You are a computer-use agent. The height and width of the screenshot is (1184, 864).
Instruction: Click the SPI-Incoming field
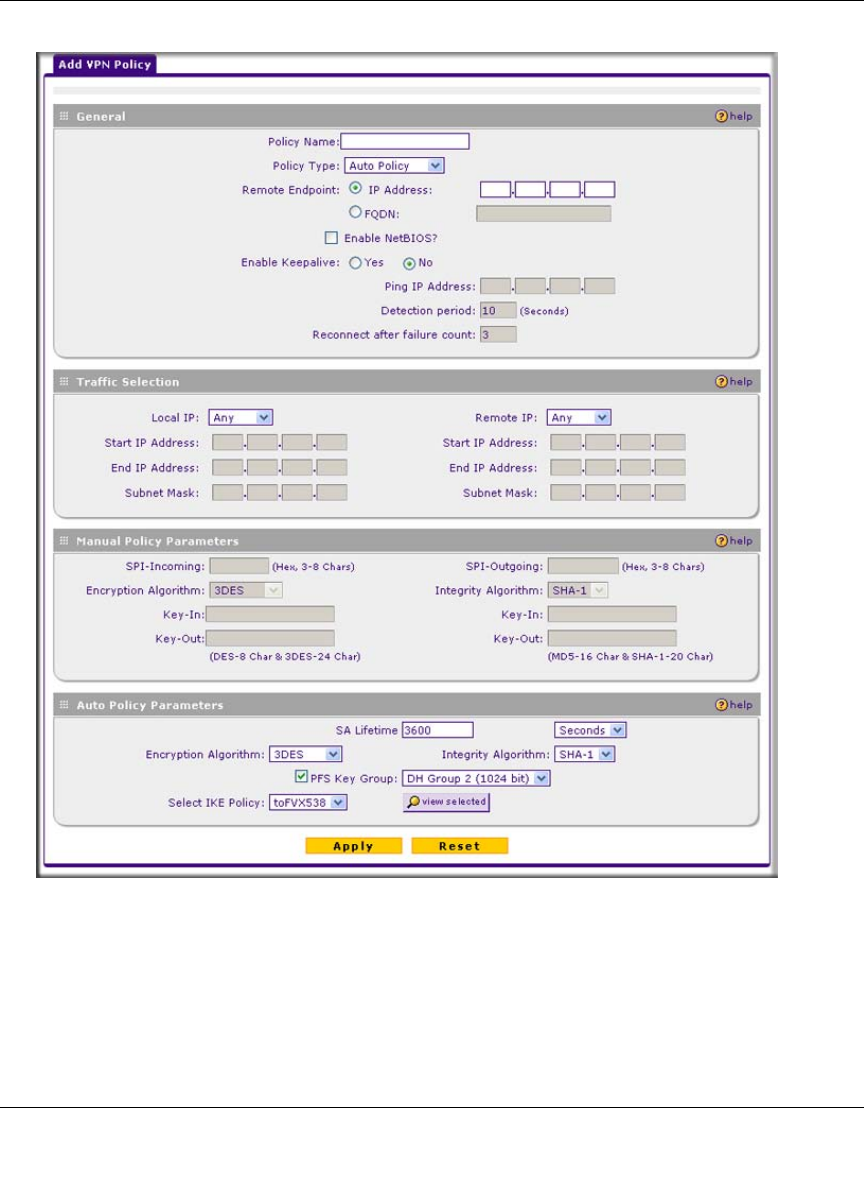click(x=239, y=566)
